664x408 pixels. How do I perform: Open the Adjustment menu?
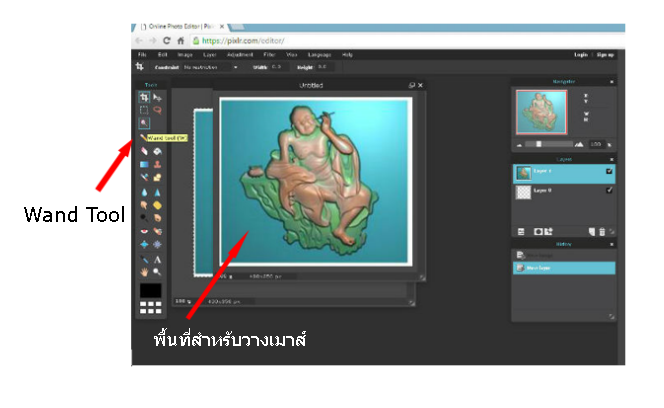240,55
